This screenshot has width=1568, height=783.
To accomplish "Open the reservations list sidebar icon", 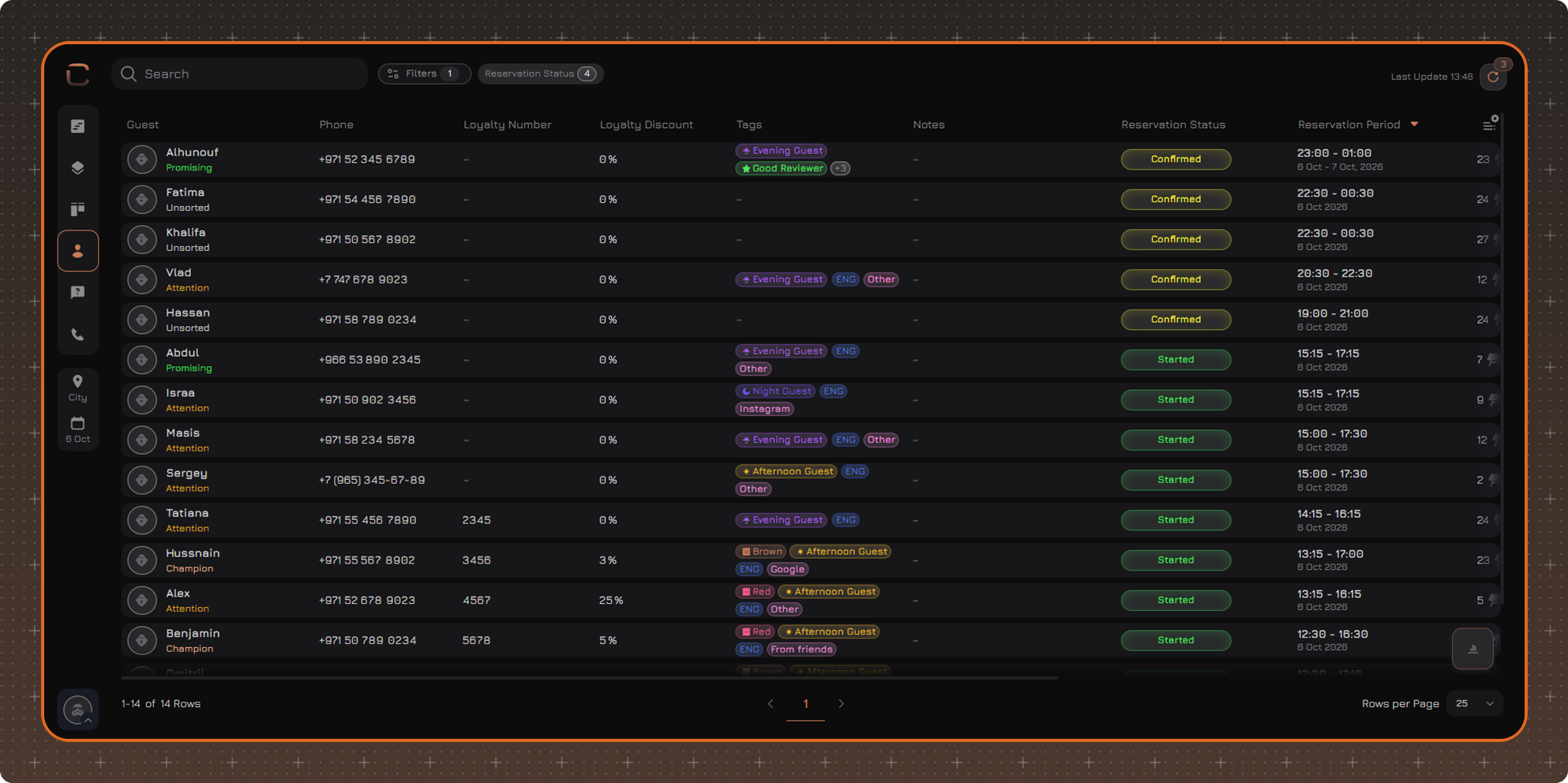I will coord(77,126).
